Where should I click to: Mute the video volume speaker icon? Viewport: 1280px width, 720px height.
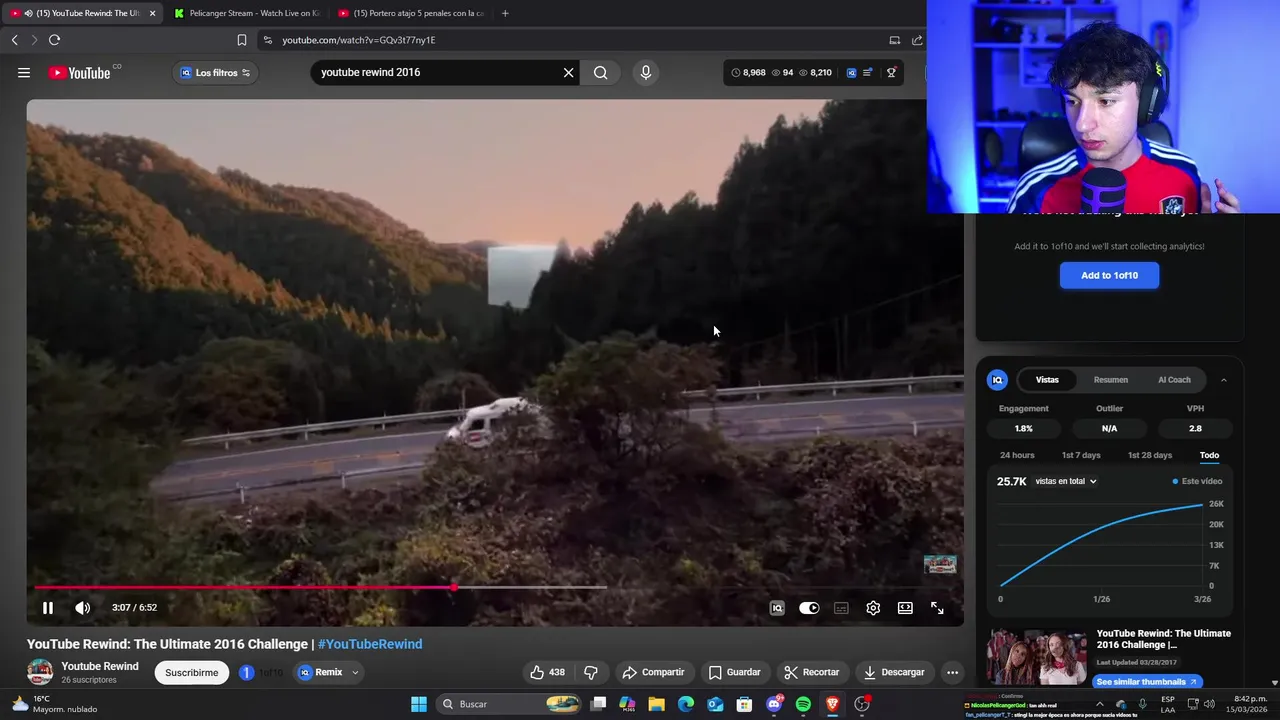pyautogui.click(x=83, y=608)
